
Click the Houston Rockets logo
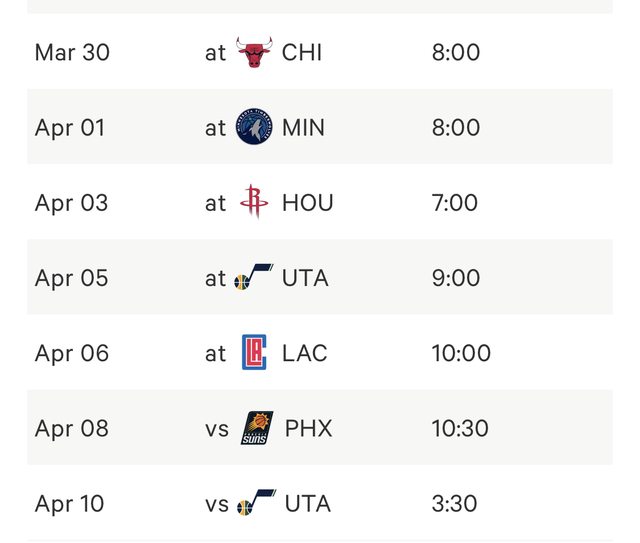pos(254,201)
